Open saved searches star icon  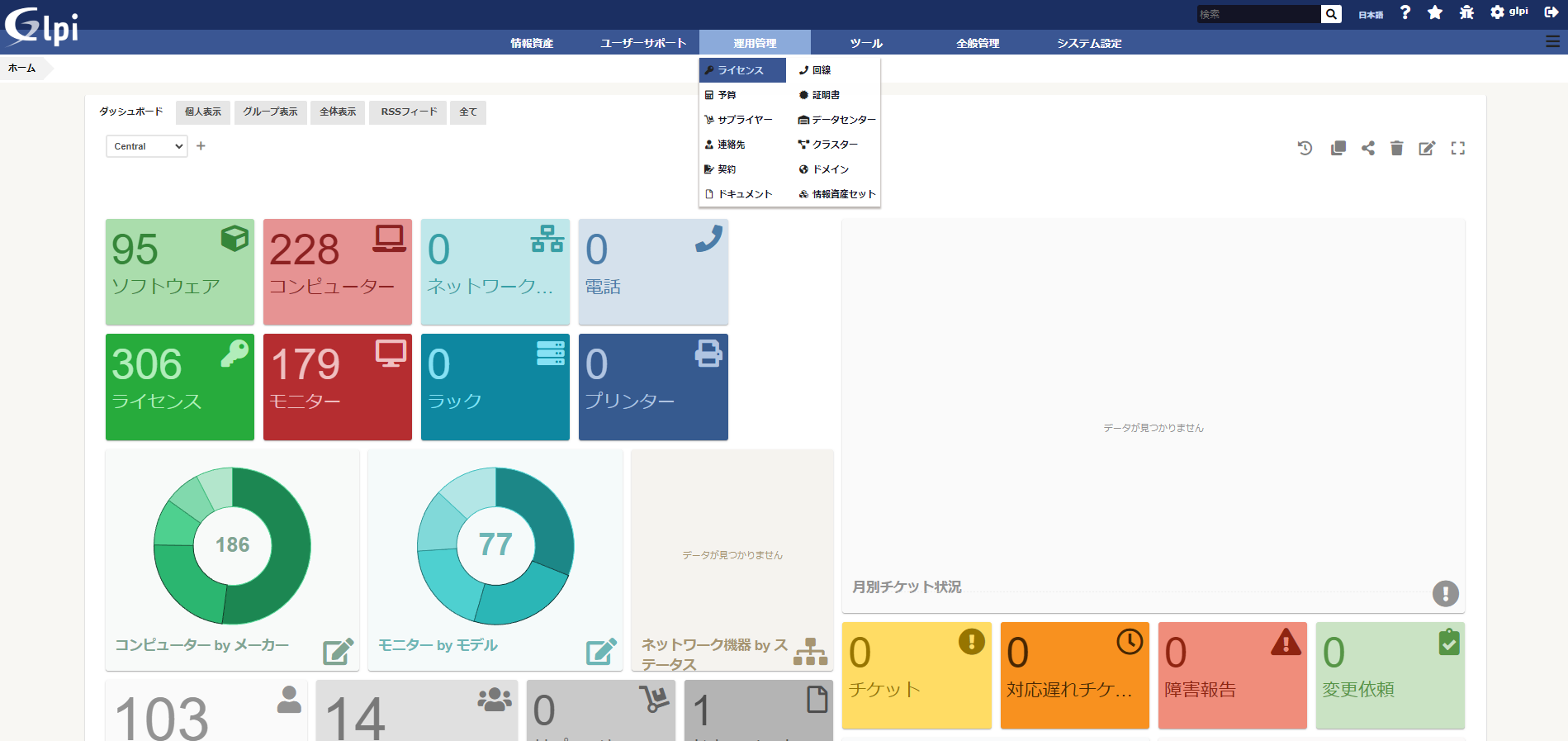click(x=1435, y=12)
